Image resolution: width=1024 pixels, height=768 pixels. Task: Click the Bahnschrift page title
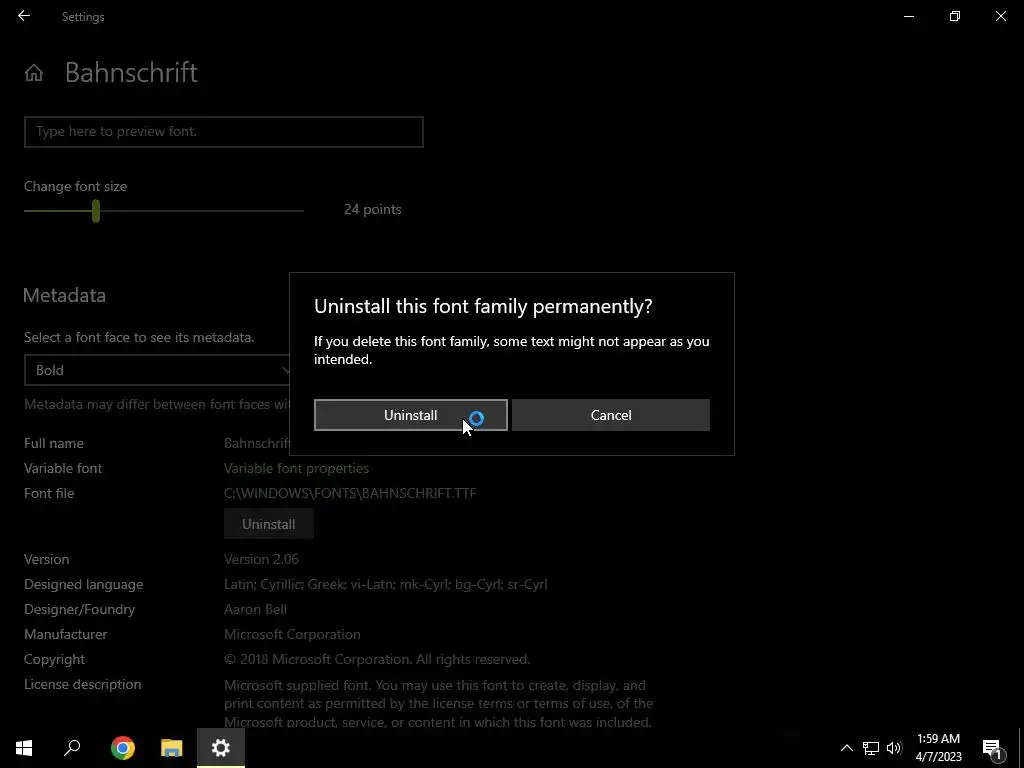pyautogui.click(x=131, y=72)
